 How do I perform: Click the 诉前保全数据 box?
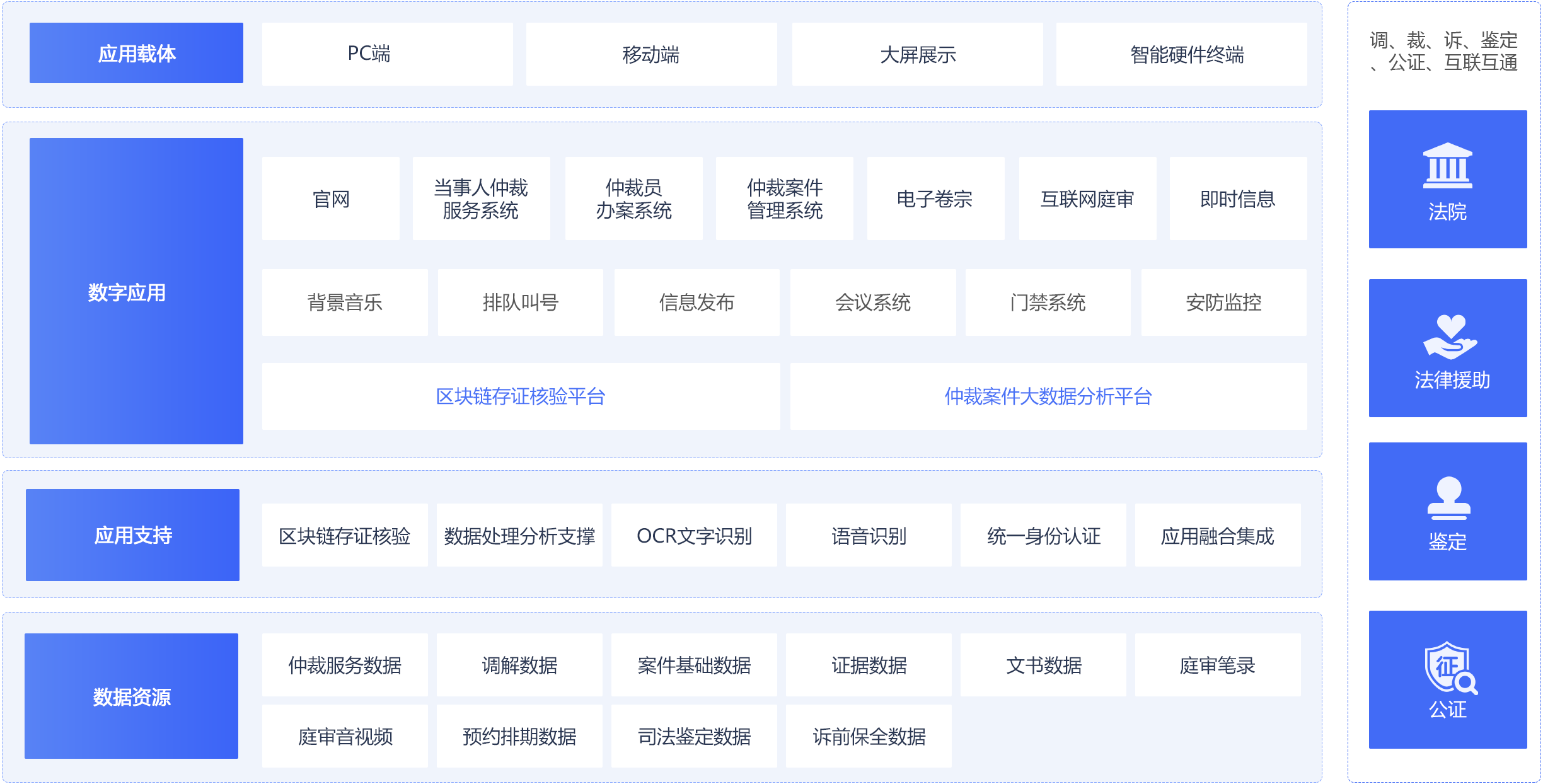[869, 736]
